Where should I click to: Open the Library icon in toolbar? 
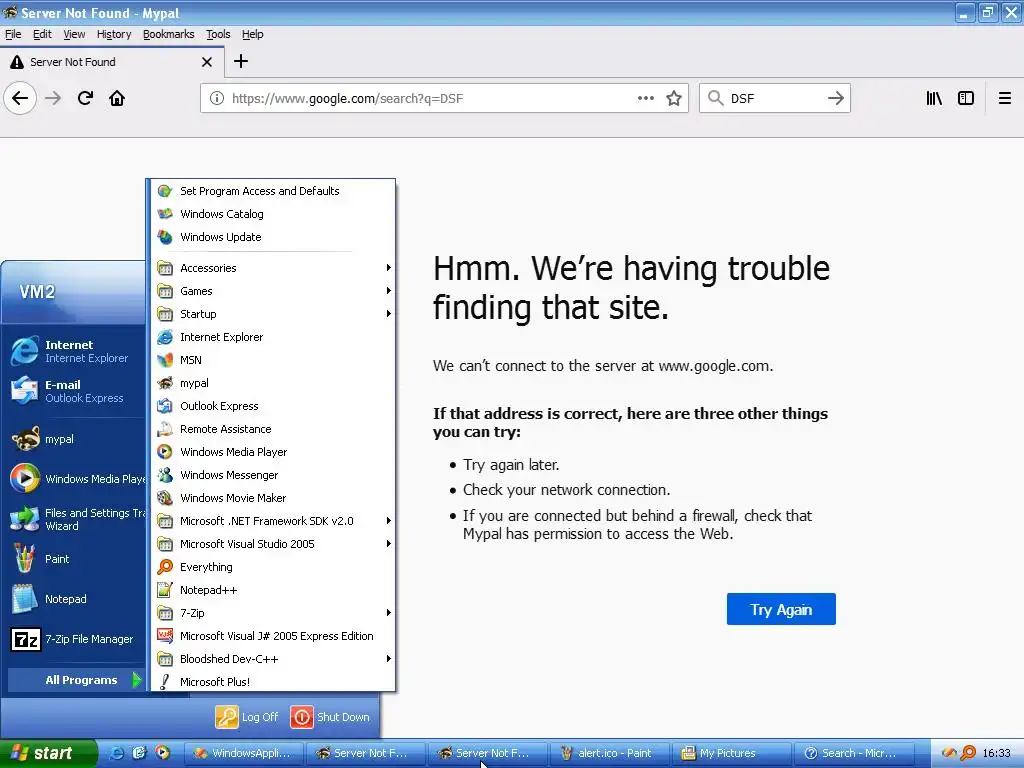(934, 98)
